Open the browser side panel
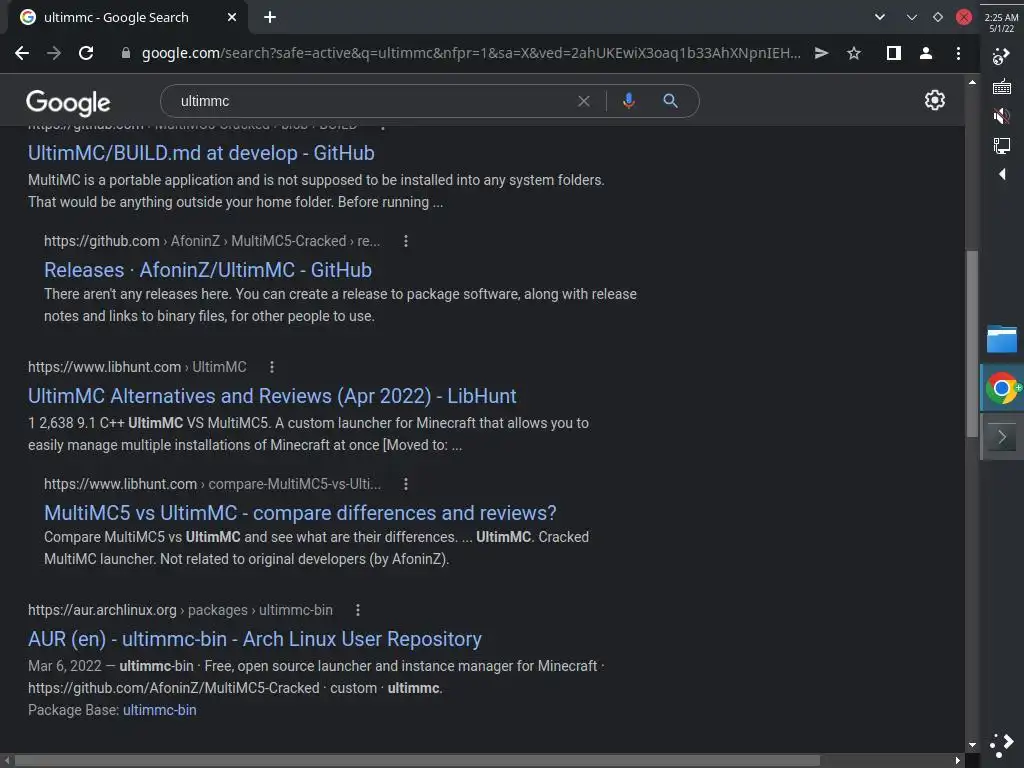This screenshot has height=768, width=1024. click(x=893, y=54)
